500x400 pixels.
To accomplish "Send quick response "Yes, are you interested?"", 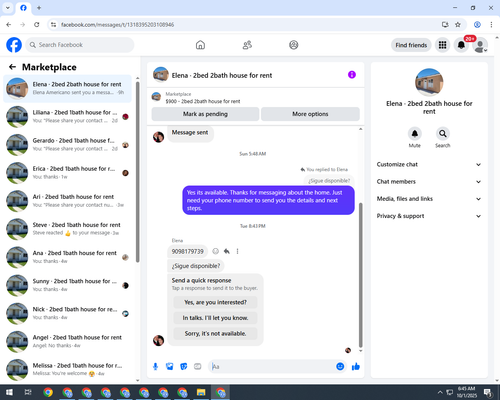I will (x=215, y=302).
